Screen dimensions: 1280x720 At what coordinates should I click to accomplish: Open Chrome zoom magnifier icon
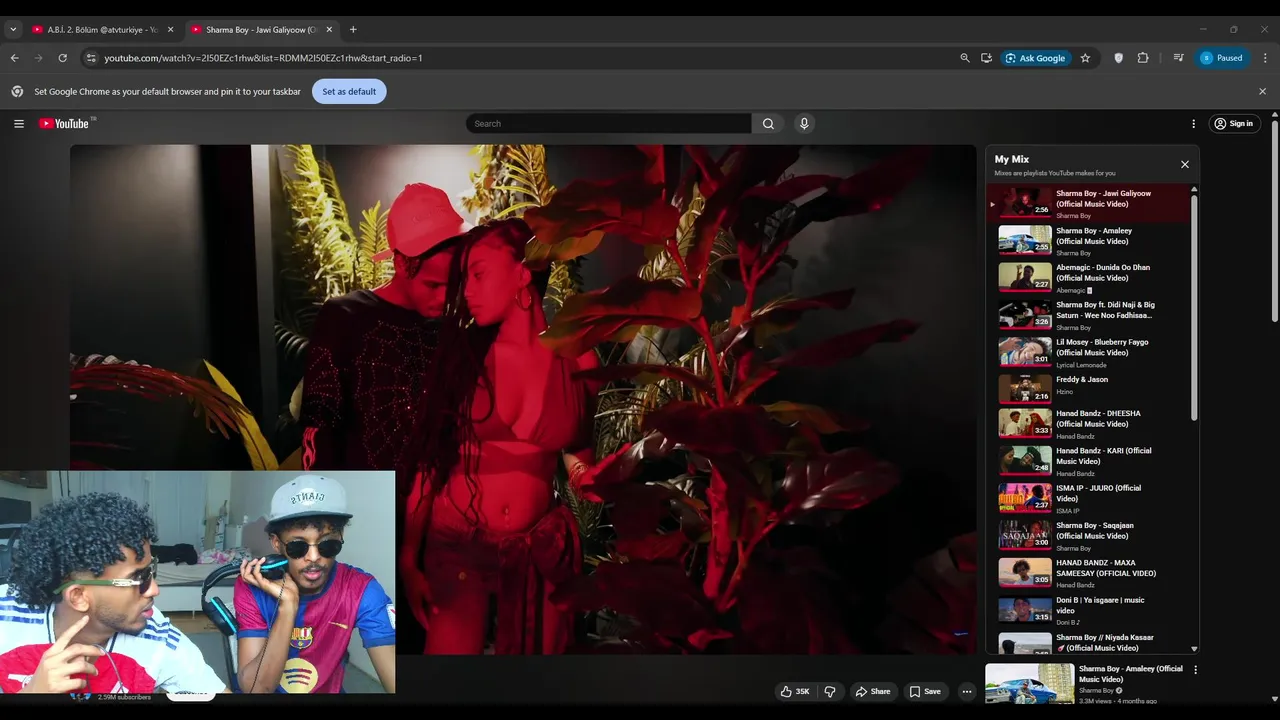point(965,58)
